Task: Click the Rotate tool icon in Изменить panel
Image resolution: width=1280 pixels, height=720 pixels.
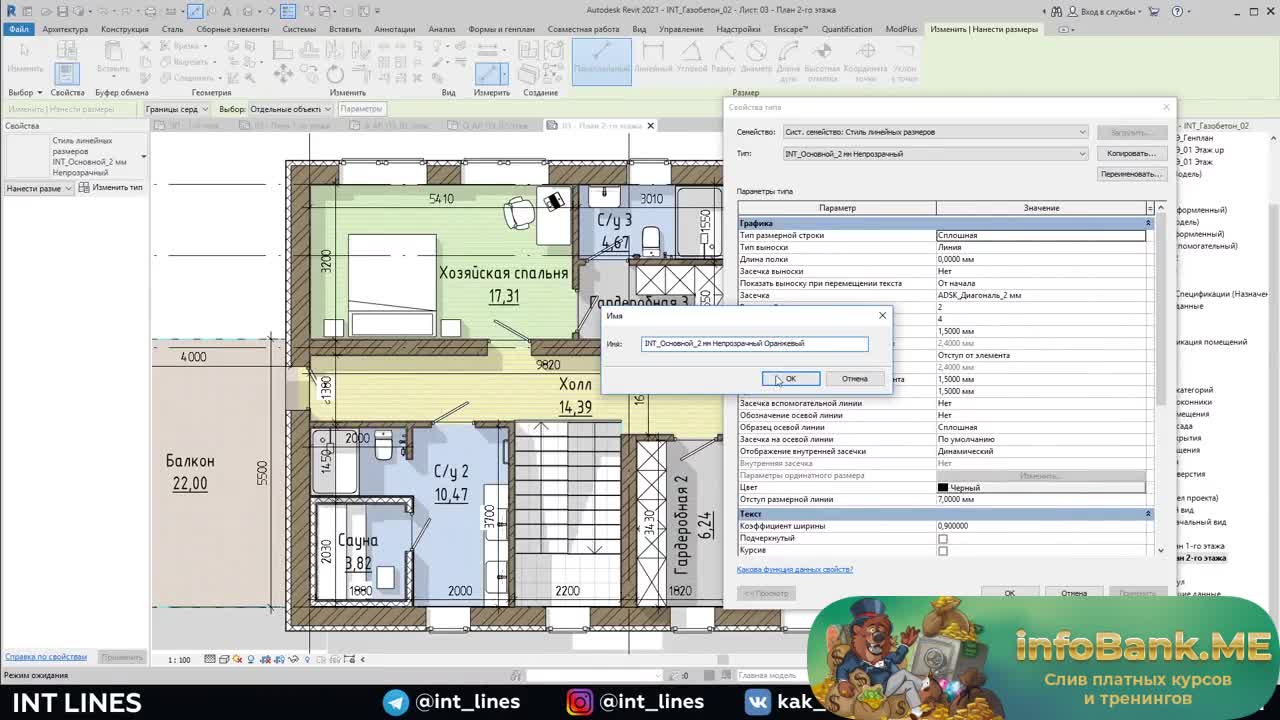Action: 336,73
